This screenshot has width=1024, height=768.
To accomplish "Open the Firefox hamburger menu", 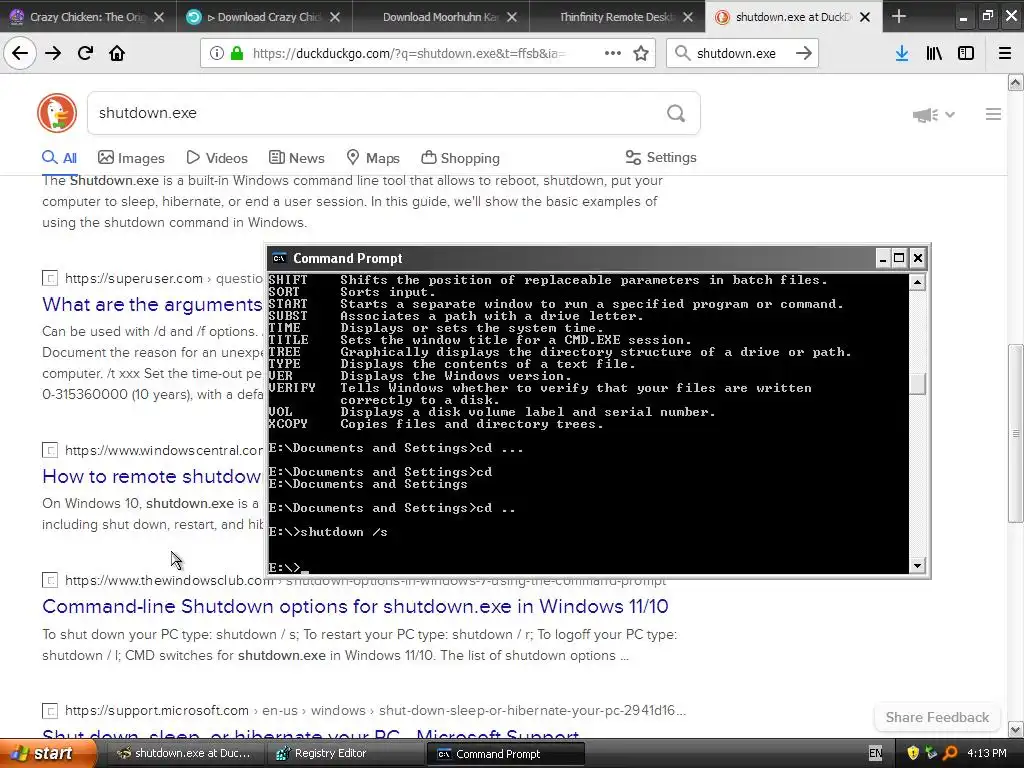I will pos(1005,53).
